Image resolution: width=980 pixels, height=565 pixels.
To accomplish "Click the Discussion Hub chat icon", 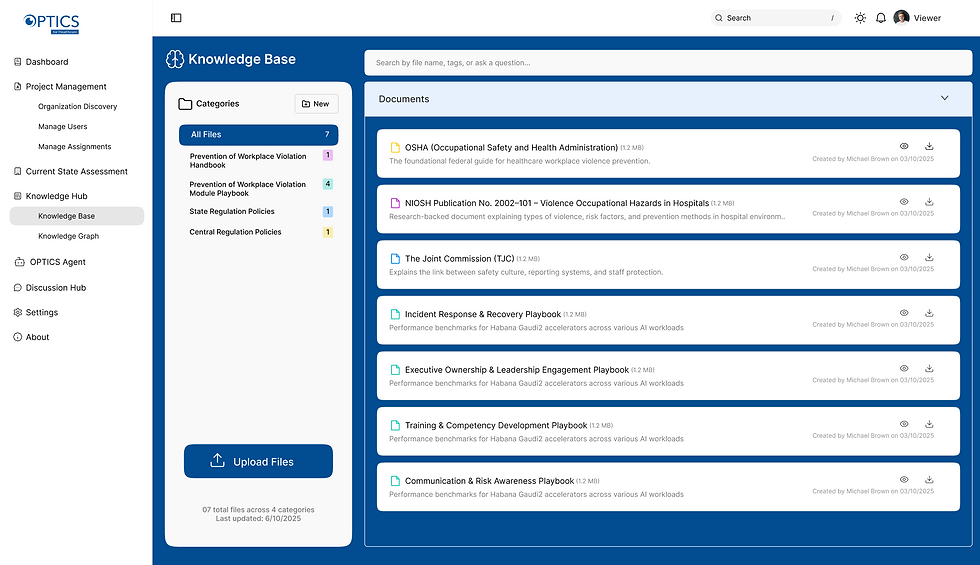I will click(18, 288).
